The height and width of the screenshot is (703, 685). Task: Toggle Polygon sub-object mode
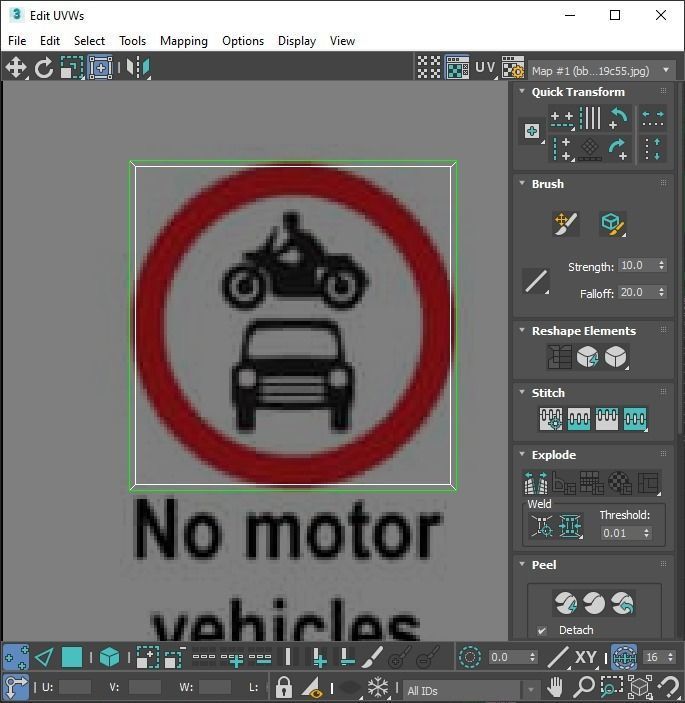point(72,657)
